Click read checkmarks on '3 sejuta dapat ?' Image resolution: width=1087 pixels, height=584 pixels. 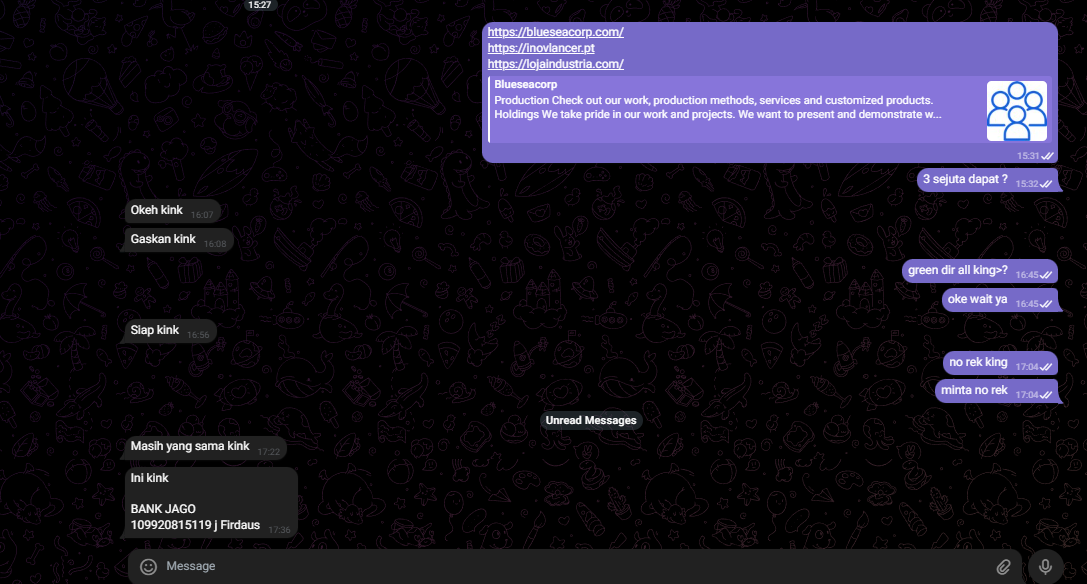[1047, 184]
